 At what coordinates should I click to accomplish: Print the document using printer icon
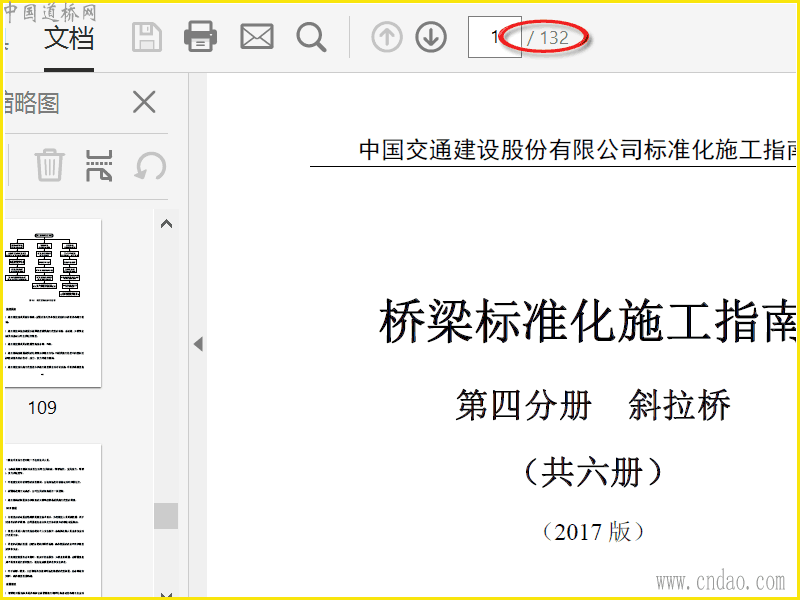[x=201, y=37]
